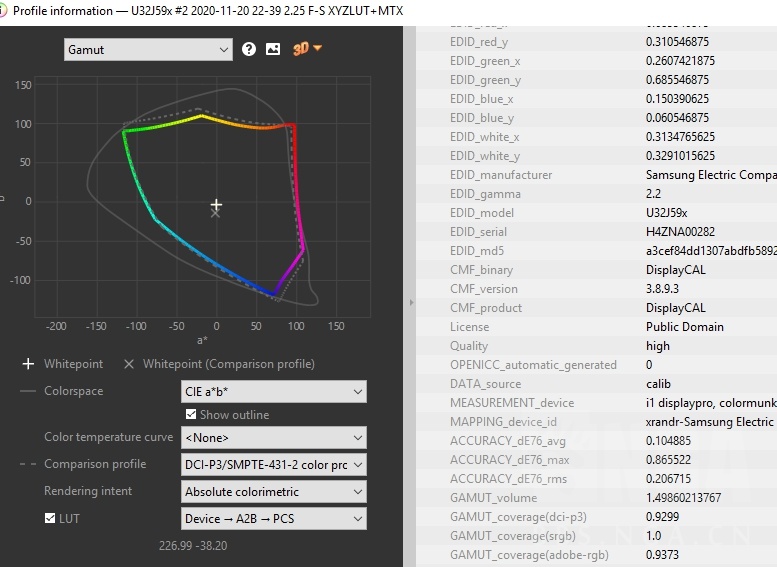
Task: Click the orange 3D view icon
Action: pyautogui.click(x=306, y=49)
